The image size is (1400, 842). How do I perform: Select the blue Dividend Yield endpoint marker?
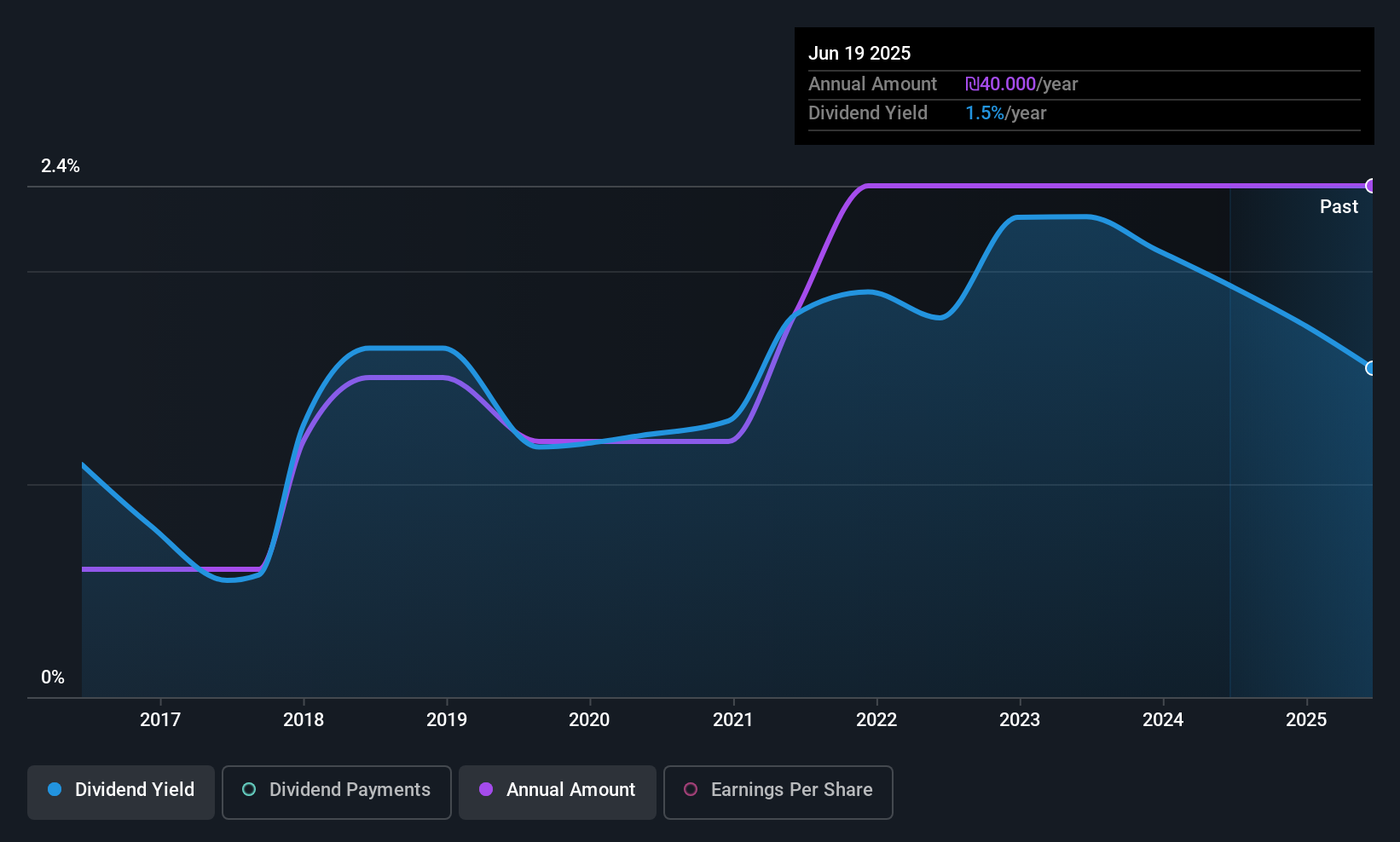(1371, 368)
